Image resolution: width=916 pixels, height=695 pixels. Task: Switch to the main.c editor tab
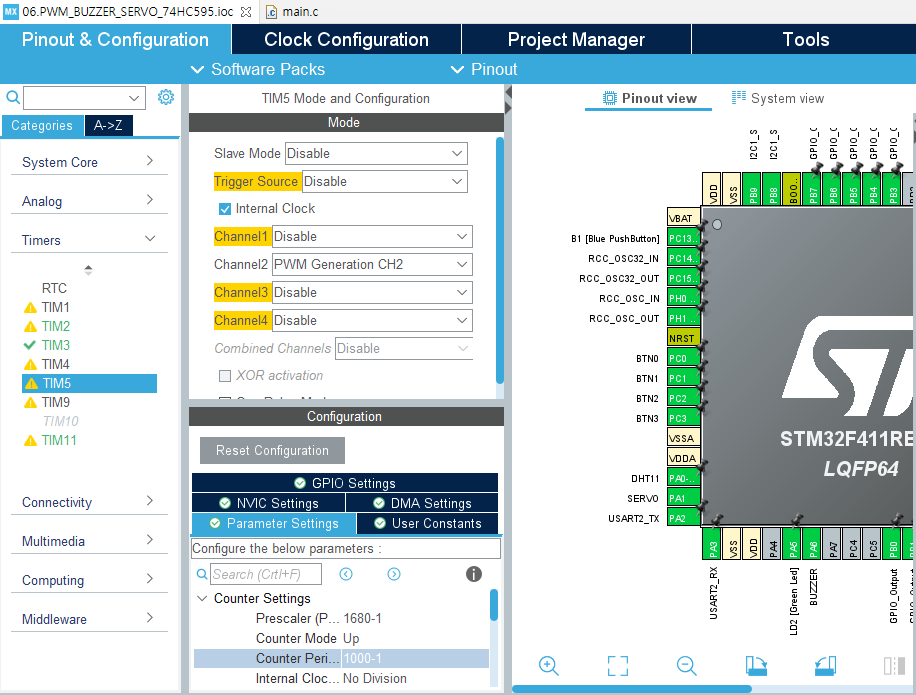click(293, 12)
